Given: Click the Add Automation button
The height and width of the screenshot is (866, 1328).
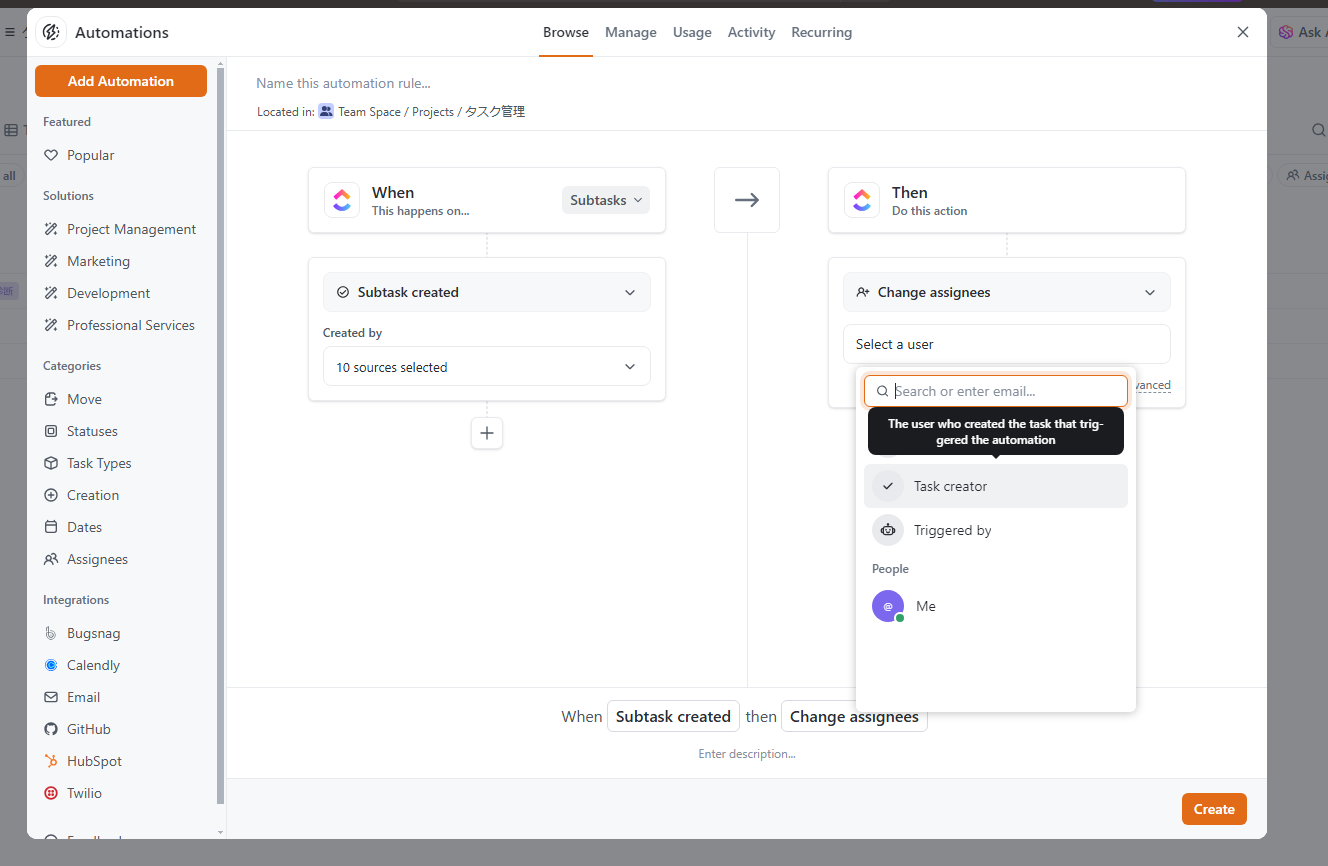Looking at the screenshot, I should [121, 81].
